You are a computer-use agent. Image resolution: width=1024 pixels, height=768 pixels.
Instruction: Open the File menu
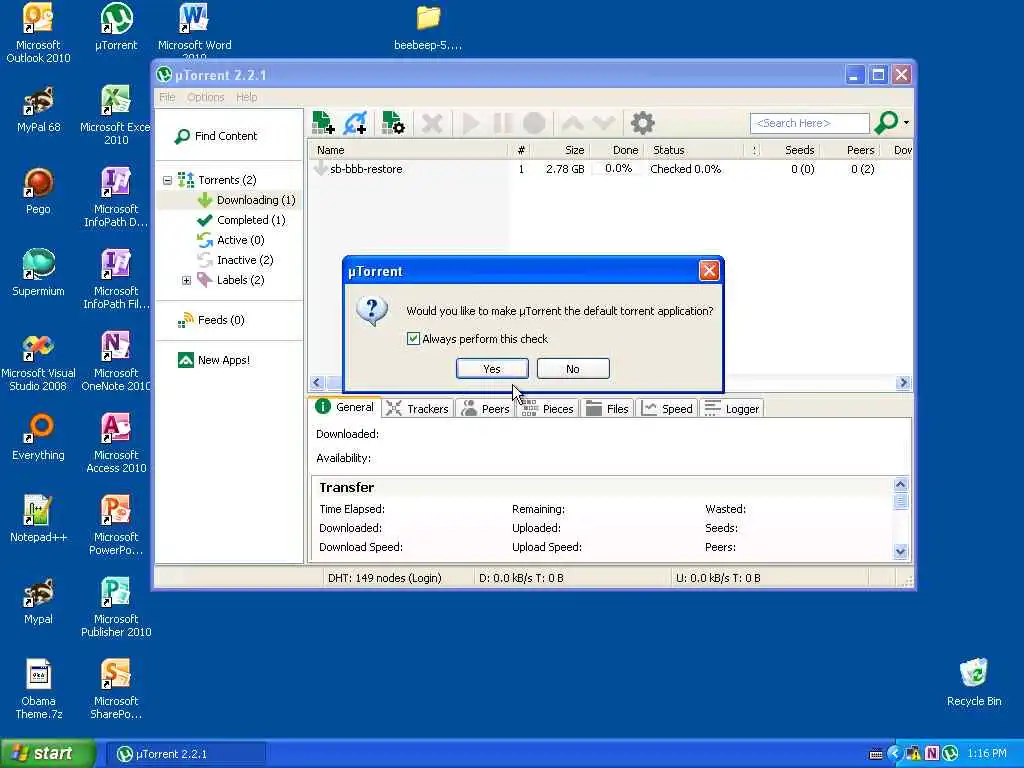[x=167, y=97]
